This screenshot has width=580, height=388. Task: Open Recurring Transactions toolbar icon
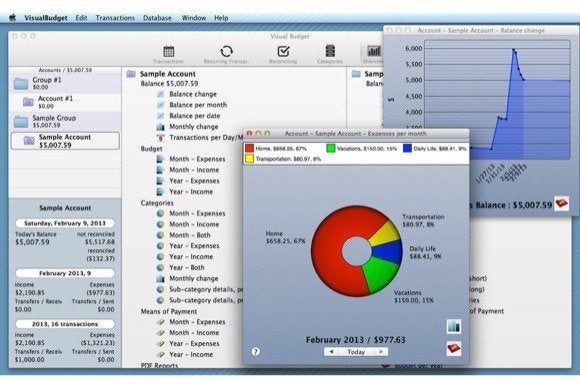pos(226,54)
